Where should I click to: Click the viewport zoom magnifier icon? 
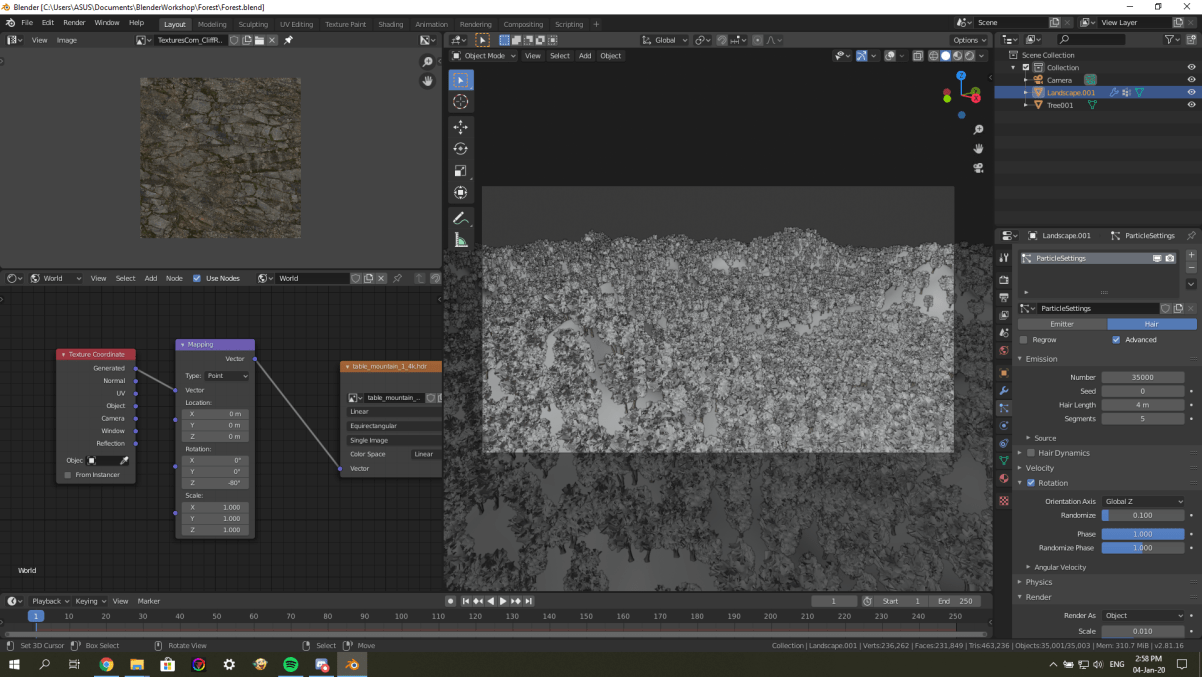pyautogui.click(x=978, y=130)
